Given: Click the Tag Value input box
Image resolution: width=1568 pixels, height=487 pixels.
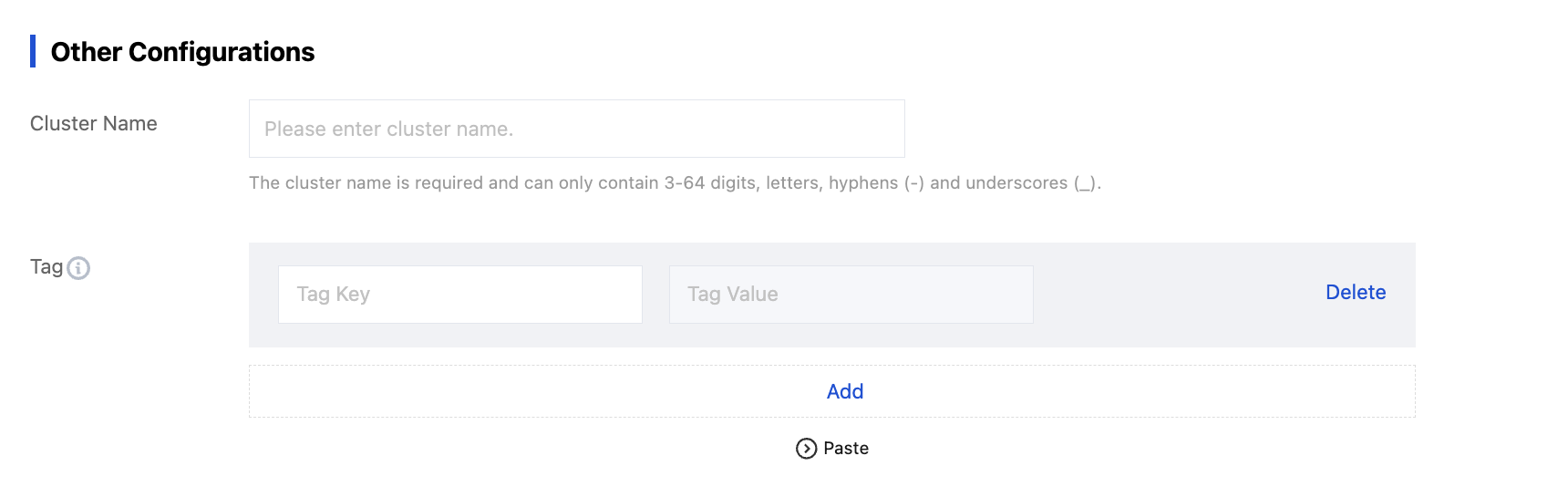Looking at the screenshot, I should coord(851,295).
